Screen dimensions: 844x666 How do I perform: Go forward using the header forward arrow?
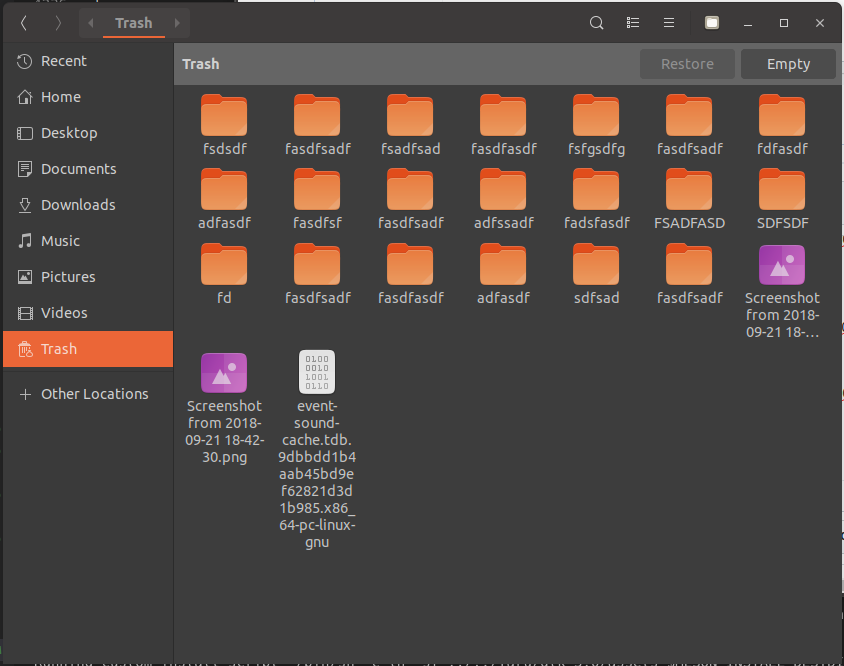click(x=58, y=23)
